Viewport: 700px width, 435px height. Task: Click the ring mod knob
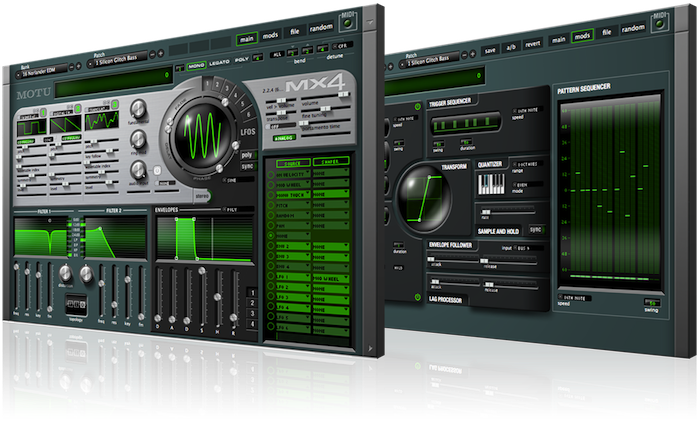click(138, 140)
